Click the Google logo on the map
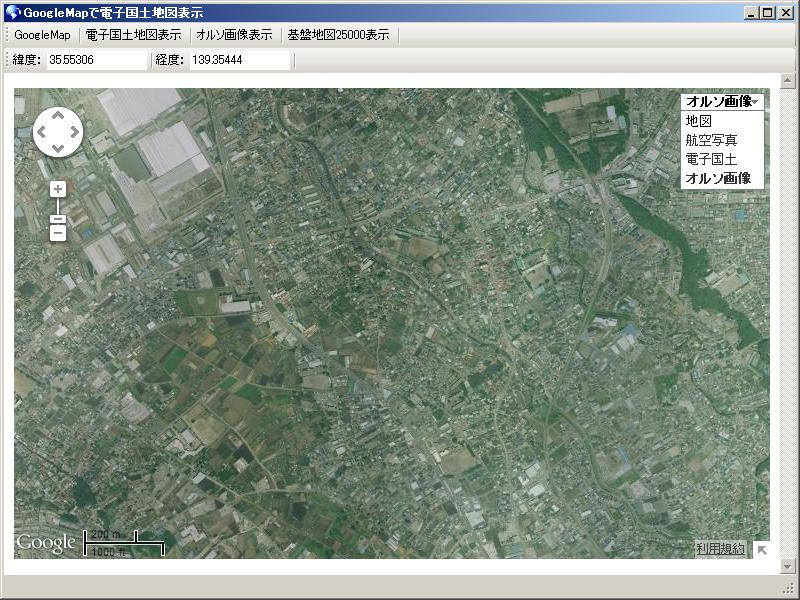This screenshot has height=600, width=800. click(45, 541)
